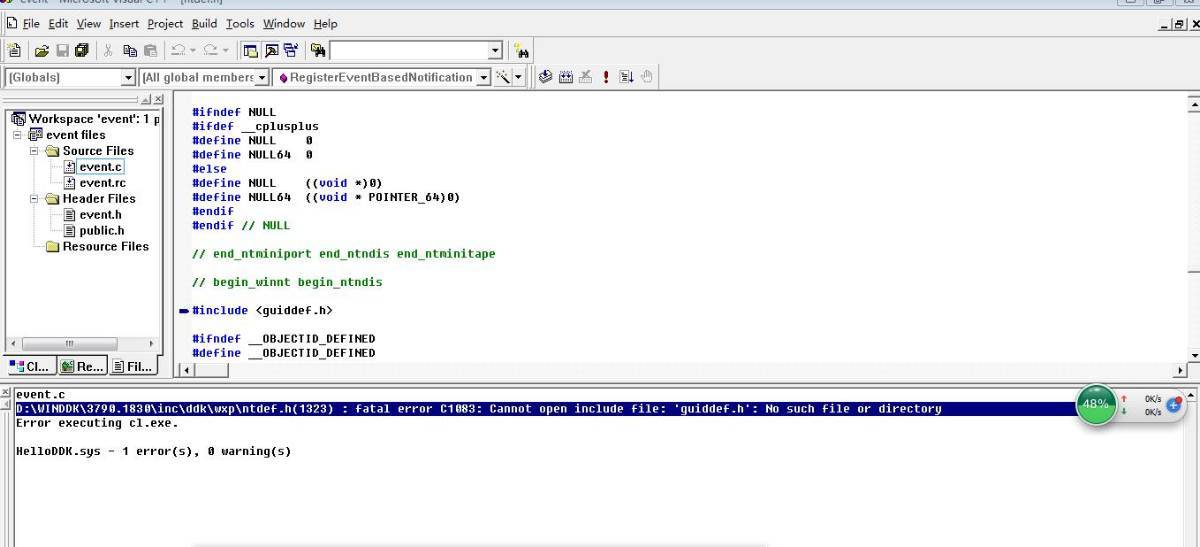The image size is (1200, 547).
Task: Click the Stop Build icon
Action: click(x=586, y=77)
